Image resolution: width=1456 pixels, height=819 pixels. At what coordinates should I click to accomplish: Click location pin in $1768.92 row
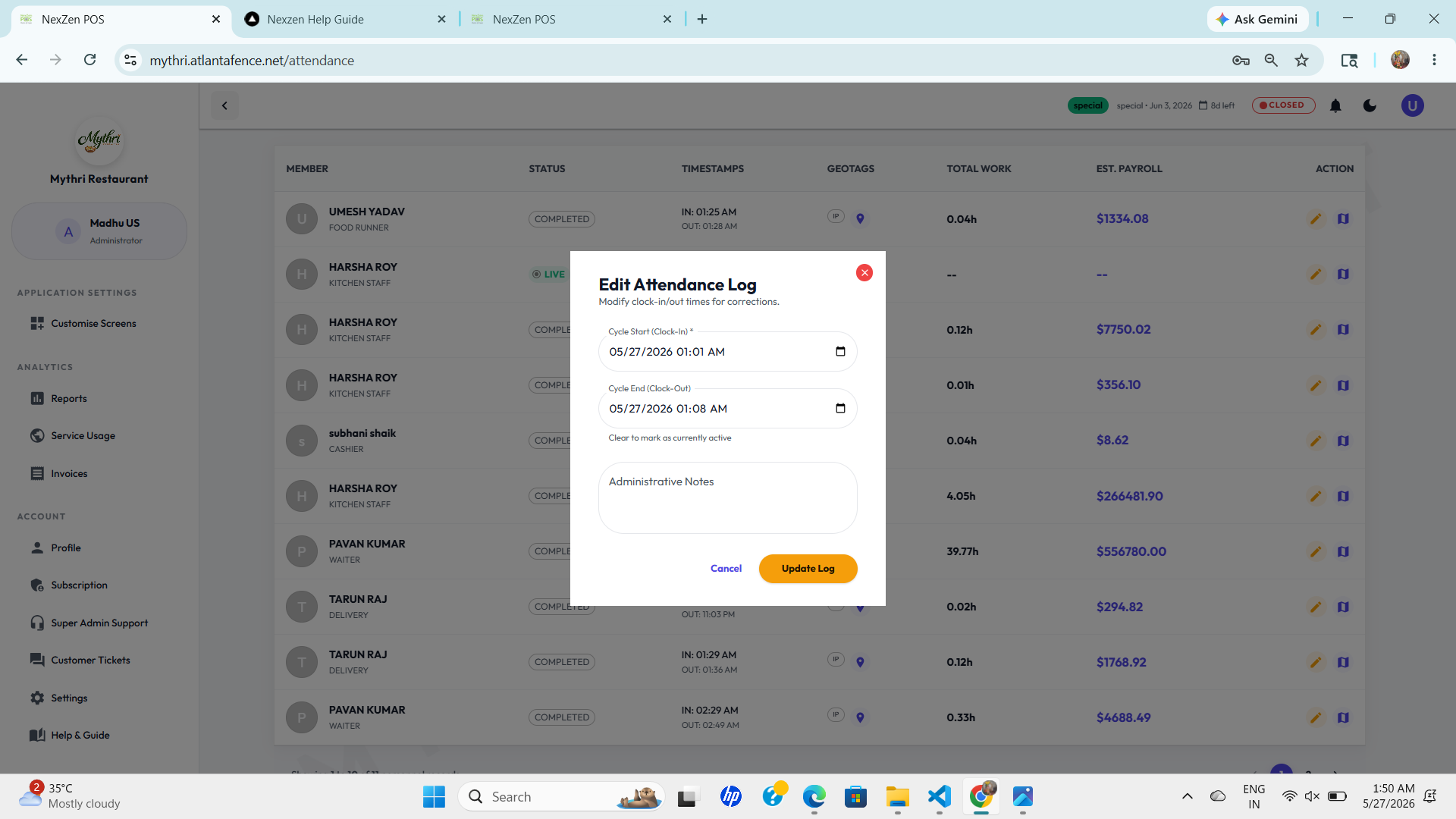(860, 662)
